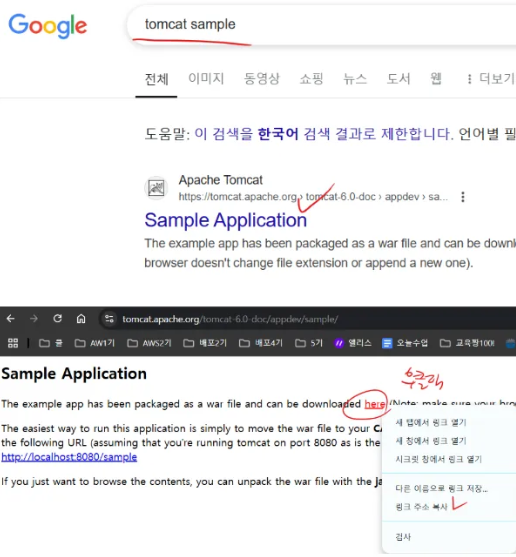This screenshot has height=557, width=516.
Task: Click the Sample Application page heading
Action: [x=74, y=374]
